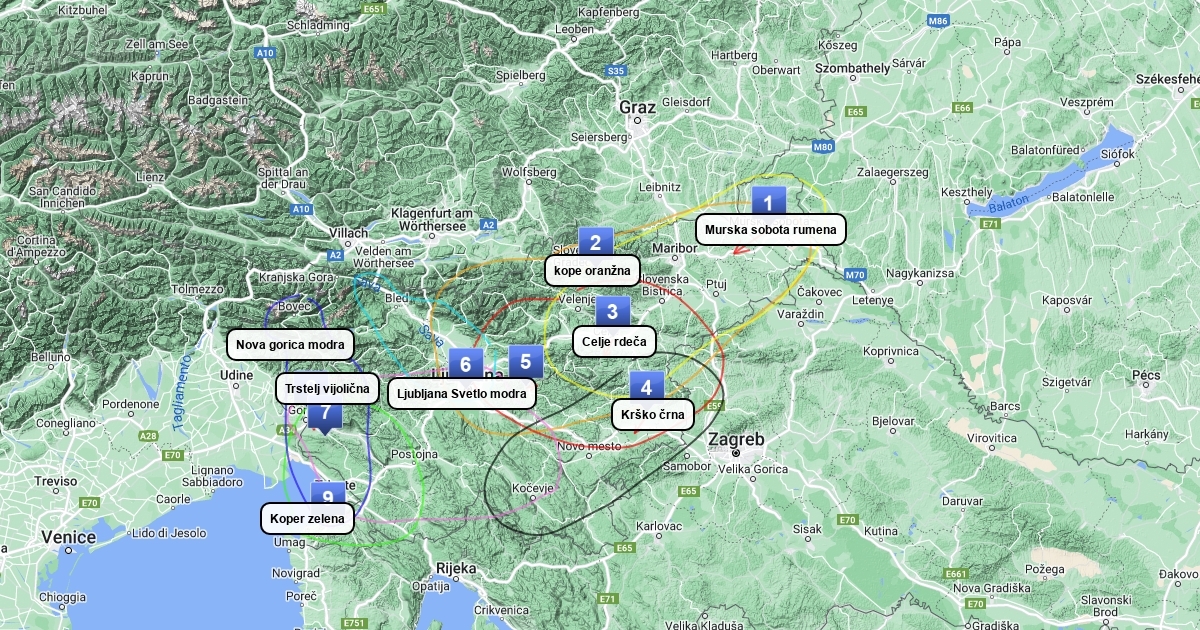The image size is (1200, 630).
Task: Open the Murska sobota rumena label
Action: click(x=770, y=229)
